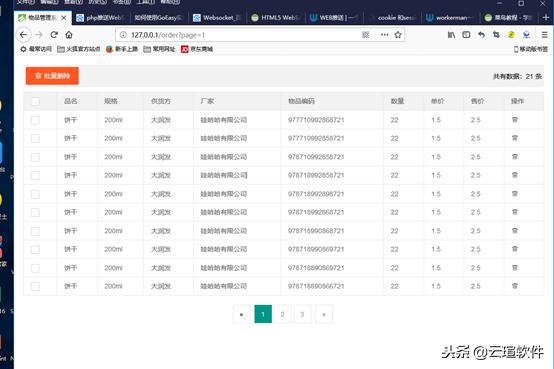
Task: Reload the current page
Action: [54, 35]
